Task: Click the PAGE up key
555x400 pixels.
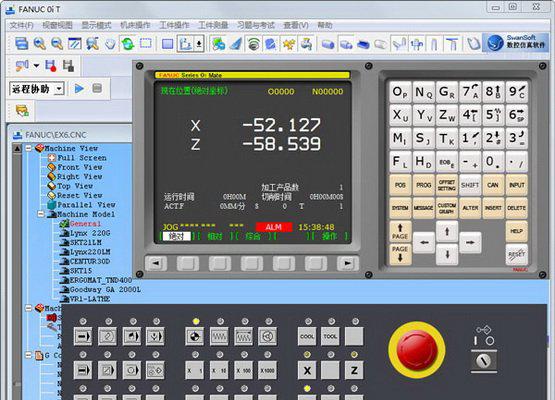Action: 400,231
